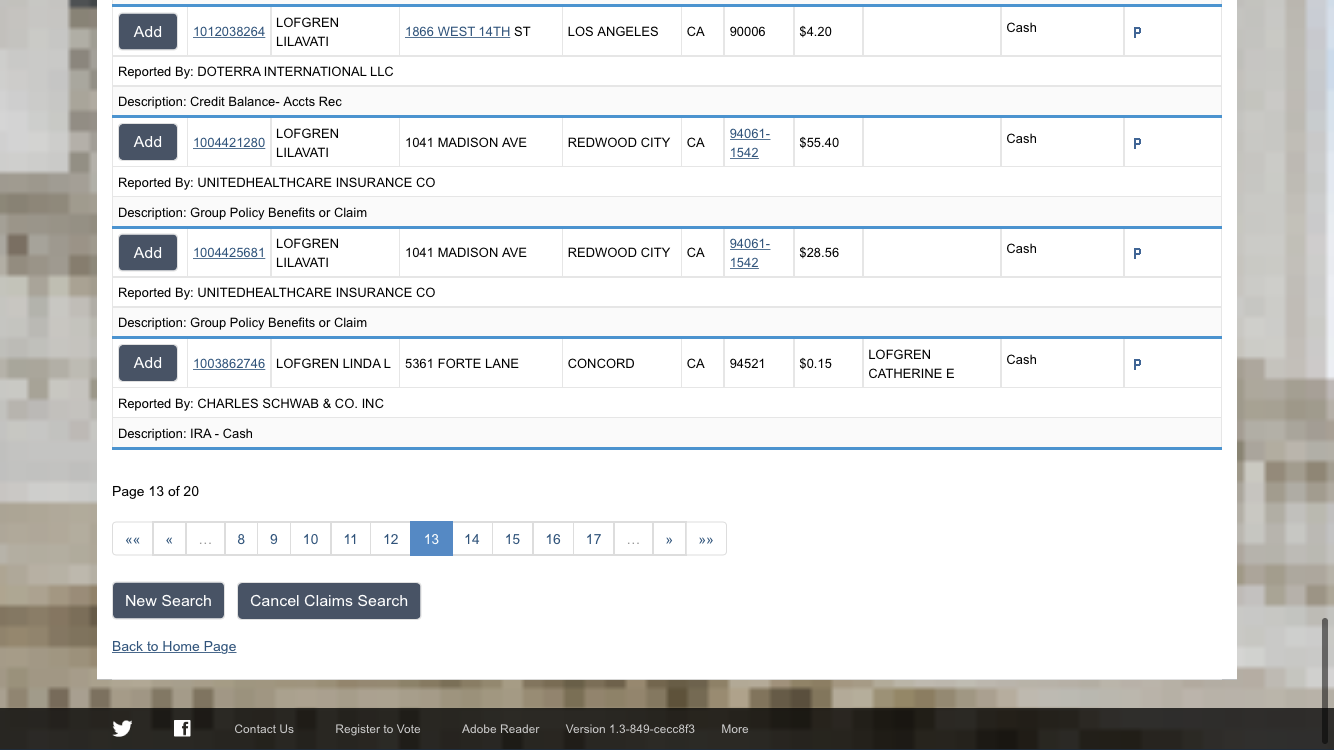Select Description Credit Balance- Accts Rec text
Screen dimensions: 1334x750
point(230,102)
